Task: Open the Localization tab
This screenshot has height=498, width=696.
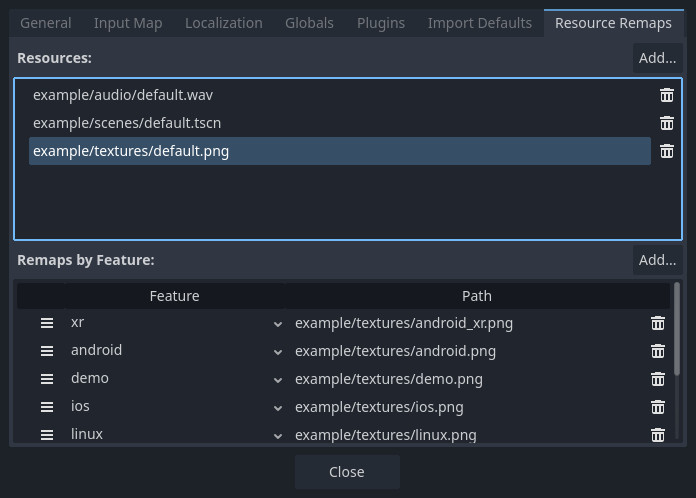Action: [x=224, y=23]
